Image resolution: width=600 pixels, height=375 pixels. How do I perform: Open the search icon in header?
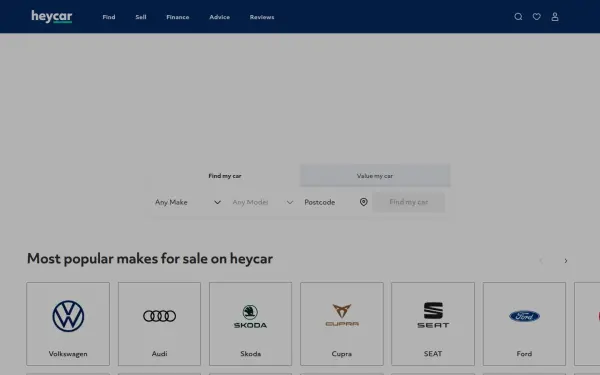pyautogui.click(x=518, y=16)
